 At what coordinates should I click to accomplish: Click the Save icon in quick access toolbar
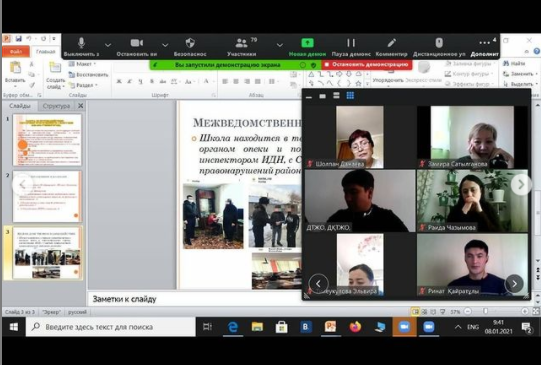click(18, 39)
